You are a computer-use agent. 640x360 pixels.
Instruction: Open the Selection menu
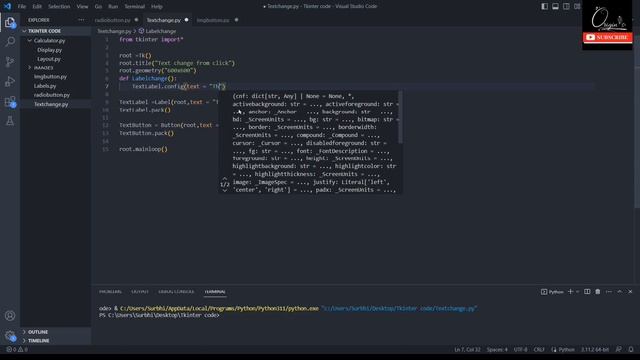59,7
